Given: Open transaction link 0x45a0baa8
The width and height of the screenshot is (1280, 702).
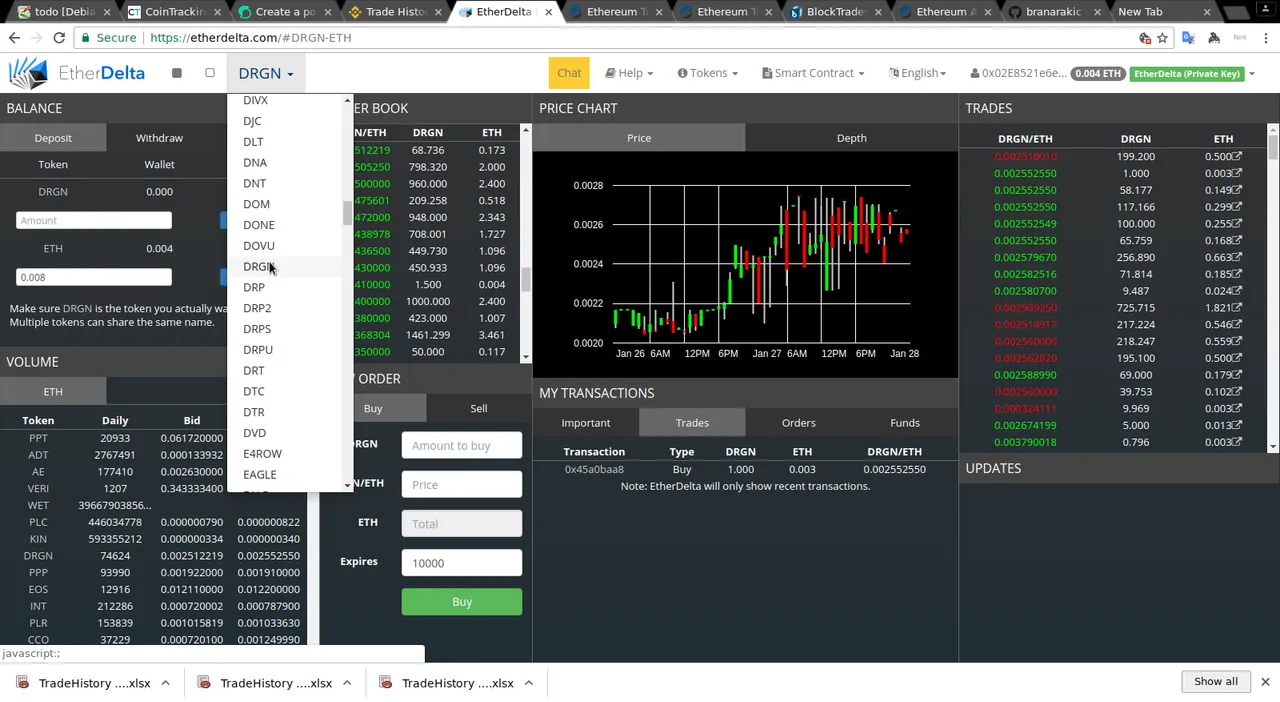Looking at the screenshot, I should [x=594, y=469].
